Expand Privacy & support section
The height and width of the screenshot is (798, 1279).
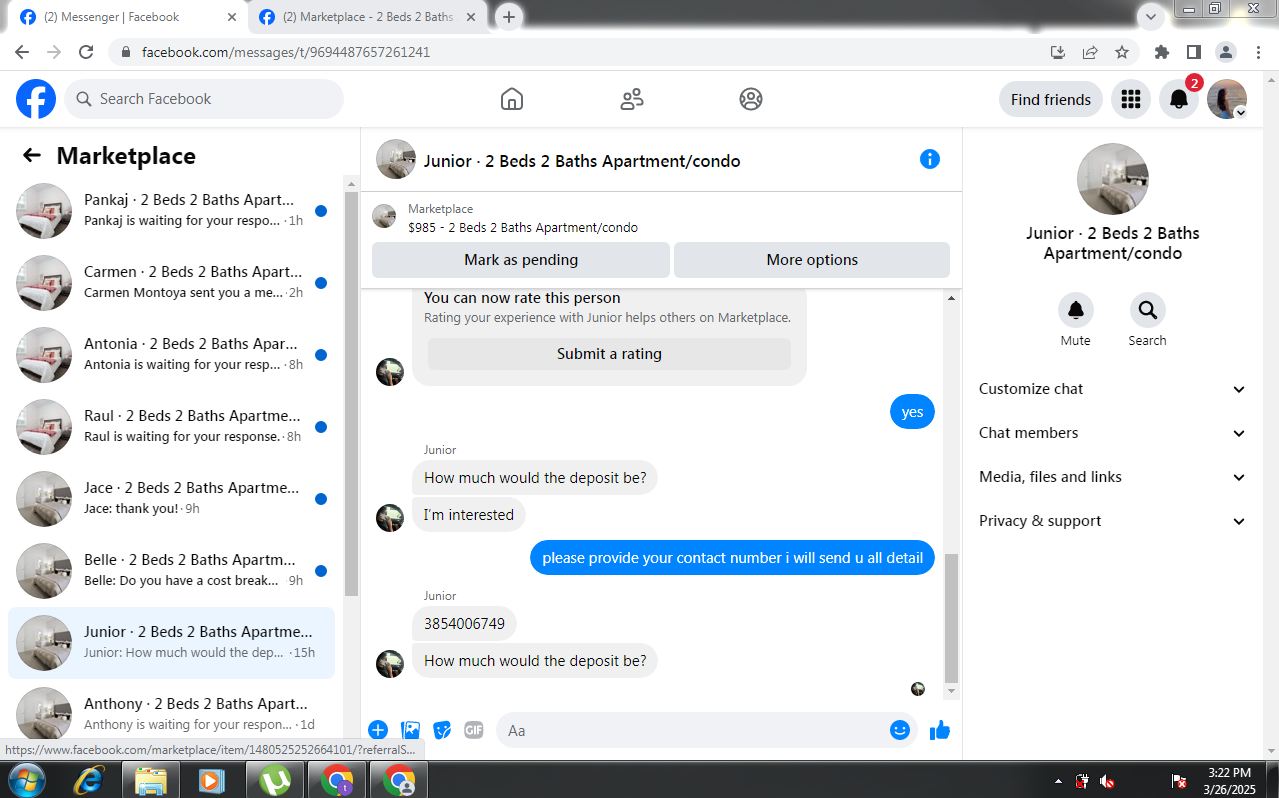[x=1113, y=521]
